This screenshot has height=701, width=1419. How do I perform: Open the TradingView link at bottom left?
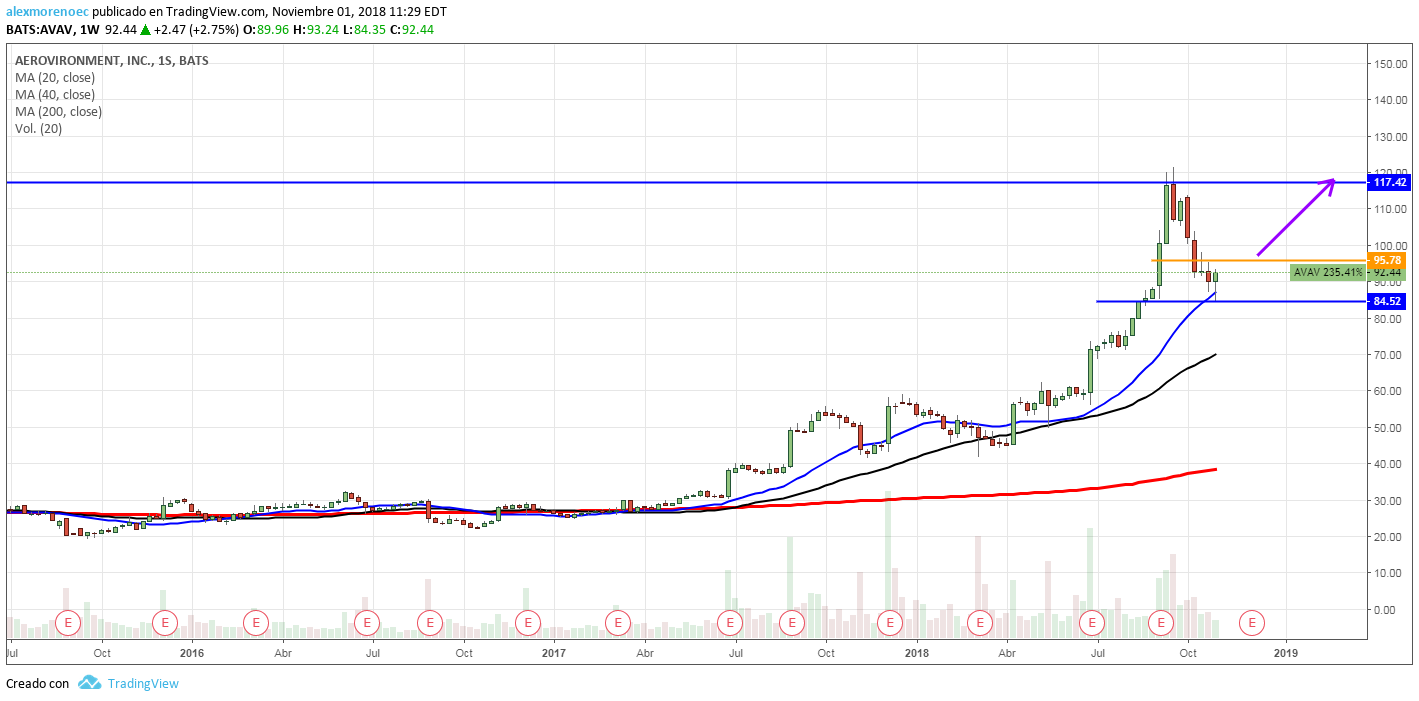point(143,684)
